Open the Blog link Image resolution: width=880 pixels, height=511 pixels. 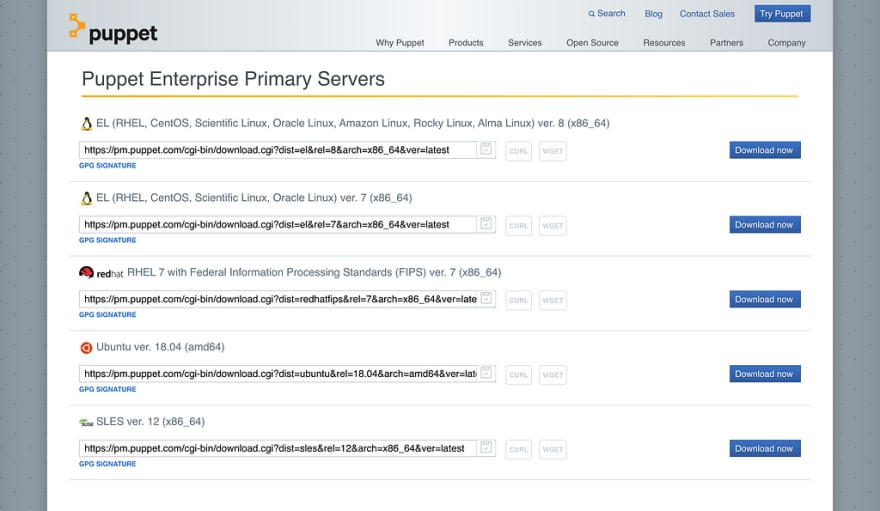click(x=653, y=13)
